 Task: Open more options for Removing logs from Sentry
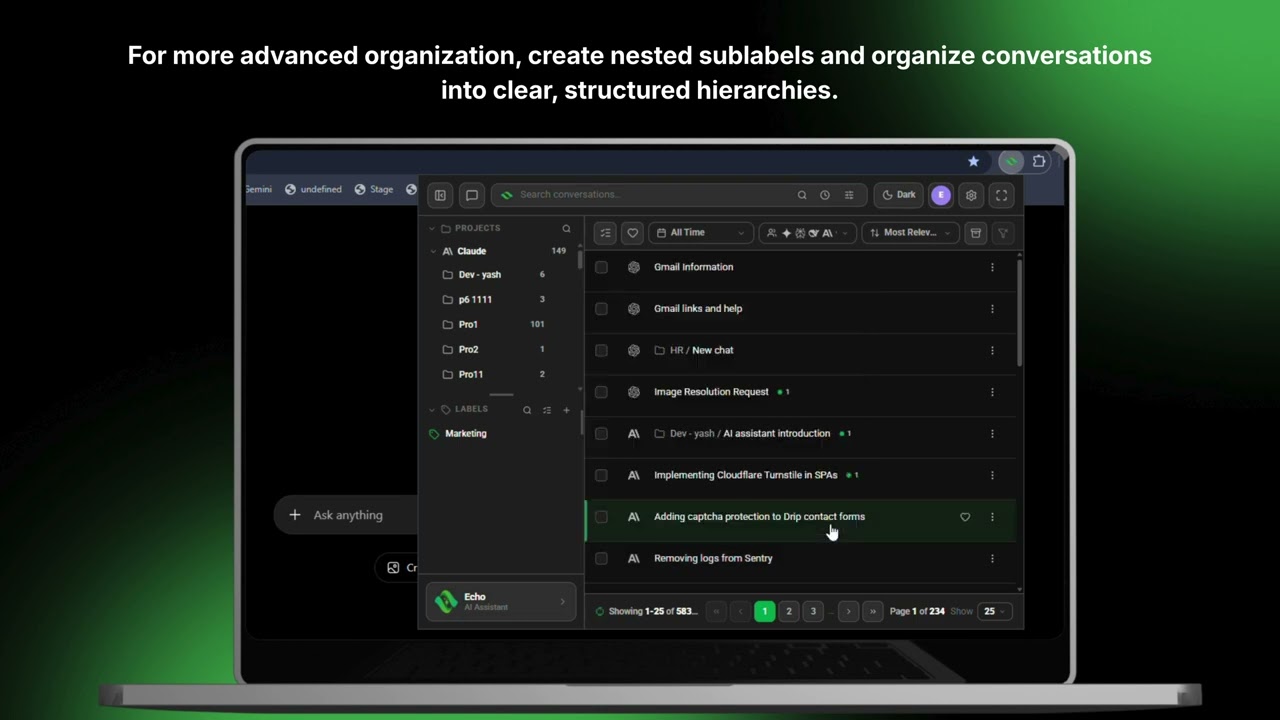tap(992, 558)
